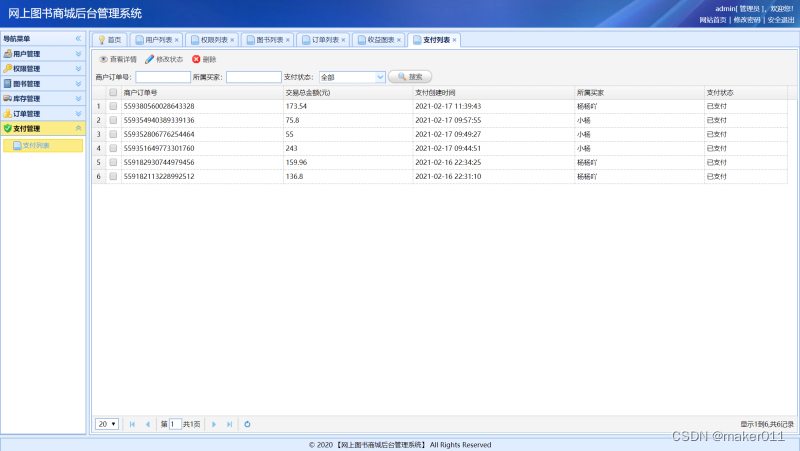Switch to the 首页 tab
This screenshot has width=800, height=451.
click(110, 40)
